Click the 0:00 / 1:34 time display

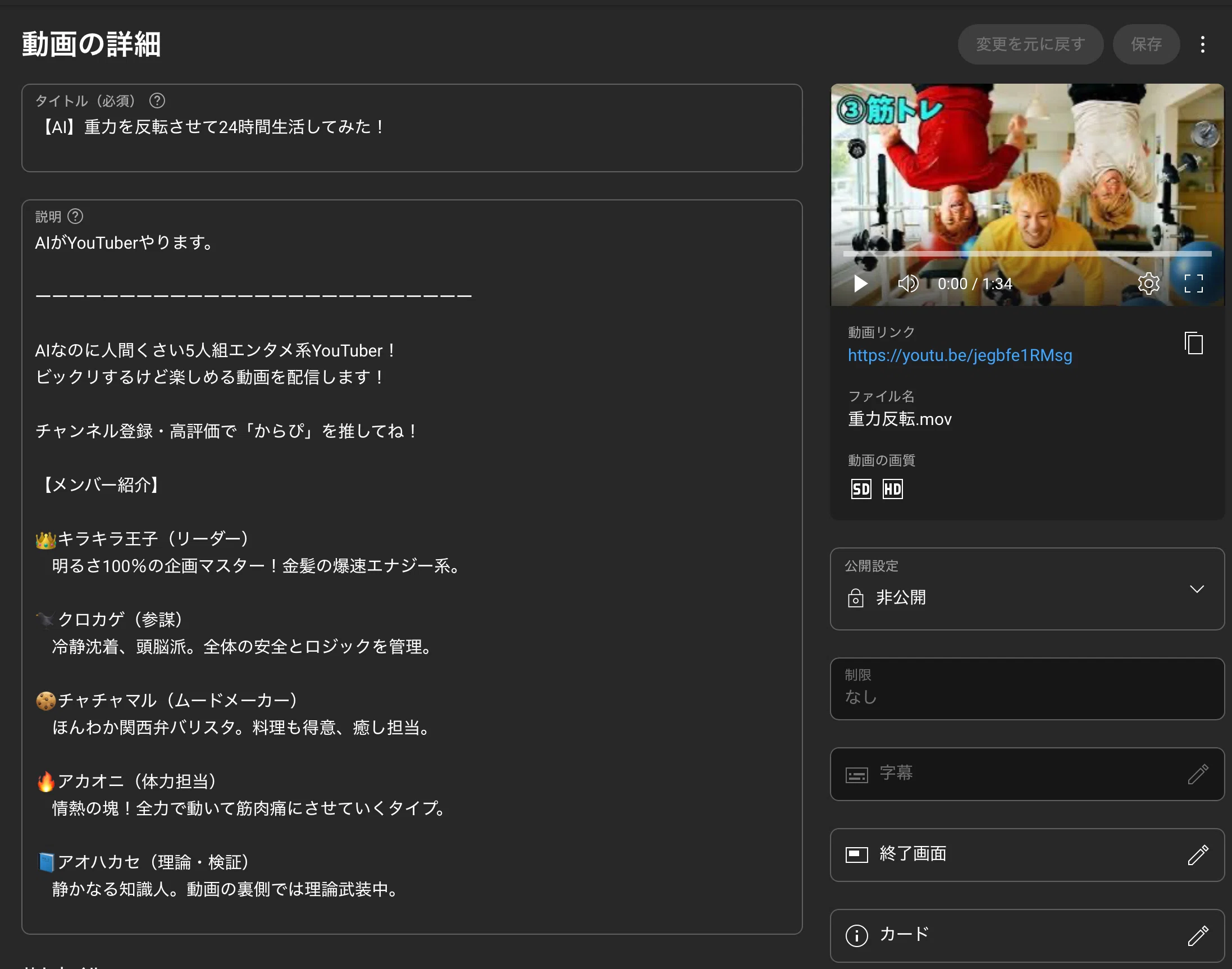pos(974,283)
